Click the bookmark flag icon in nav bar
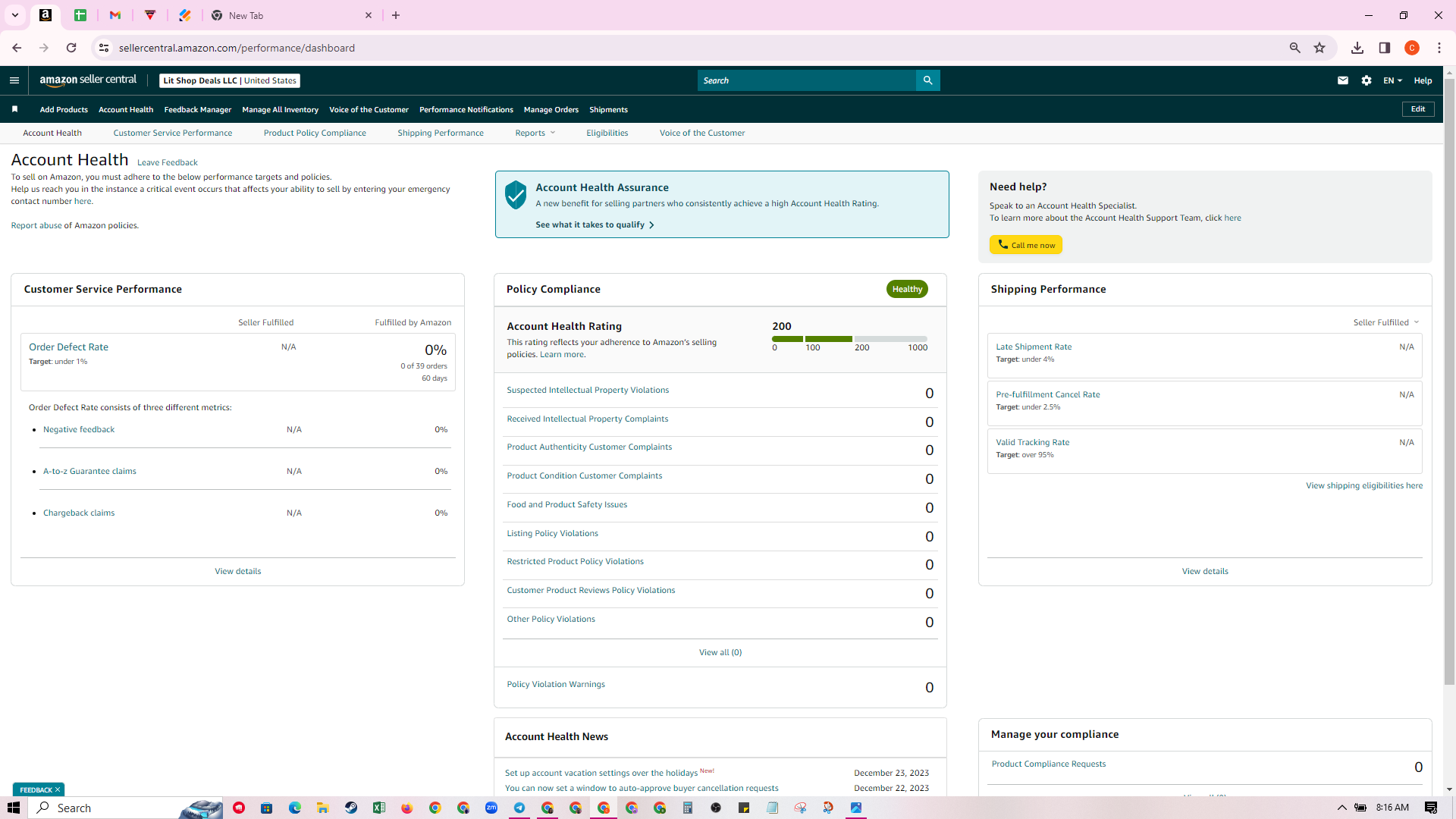Viewport: 1456px width, 819px height. click(x=14, y=109)
